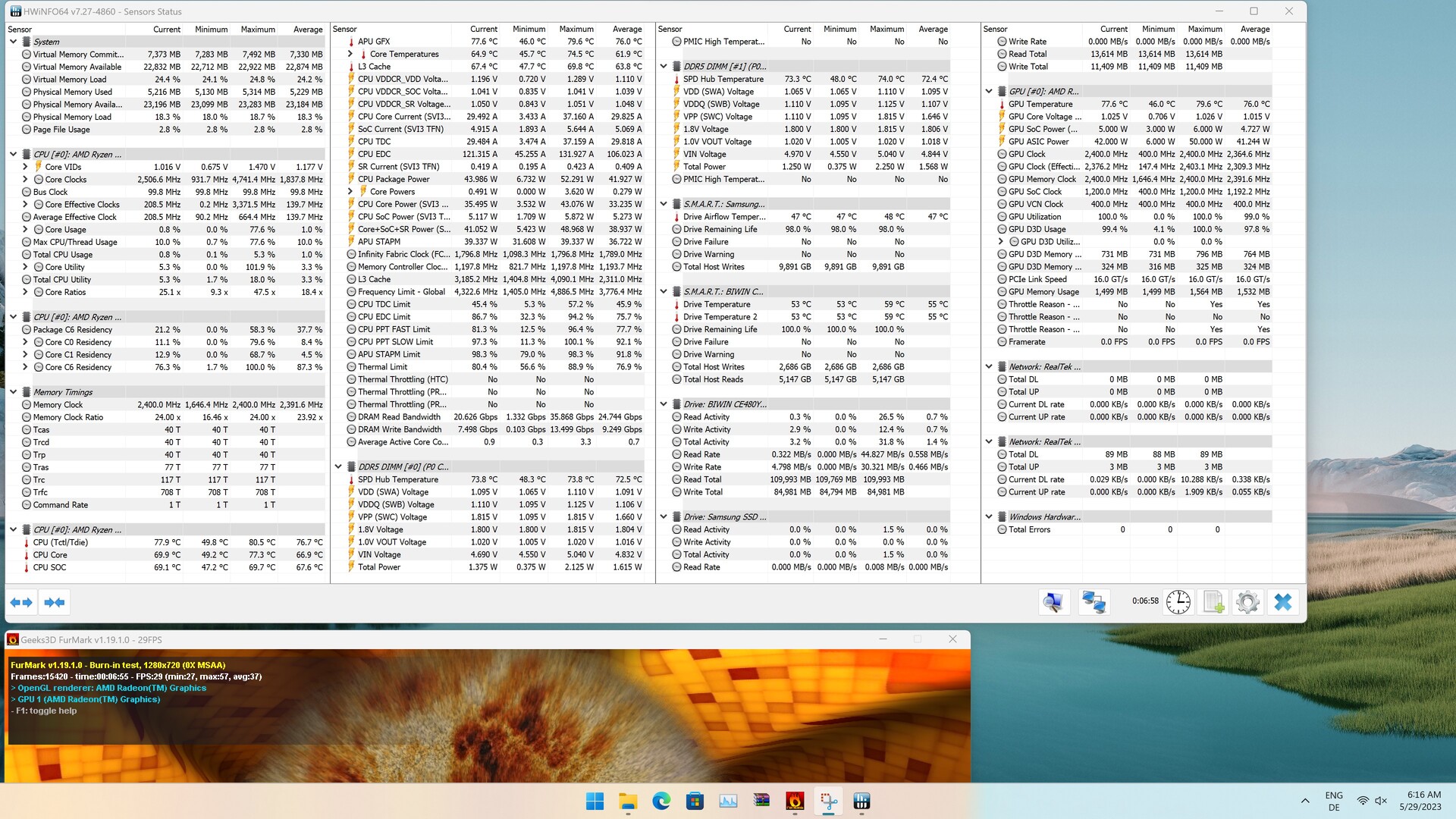The width and height of the screenshot is (1456, 819).
Task: Open the remote network connection icon
Action: 1094,602
